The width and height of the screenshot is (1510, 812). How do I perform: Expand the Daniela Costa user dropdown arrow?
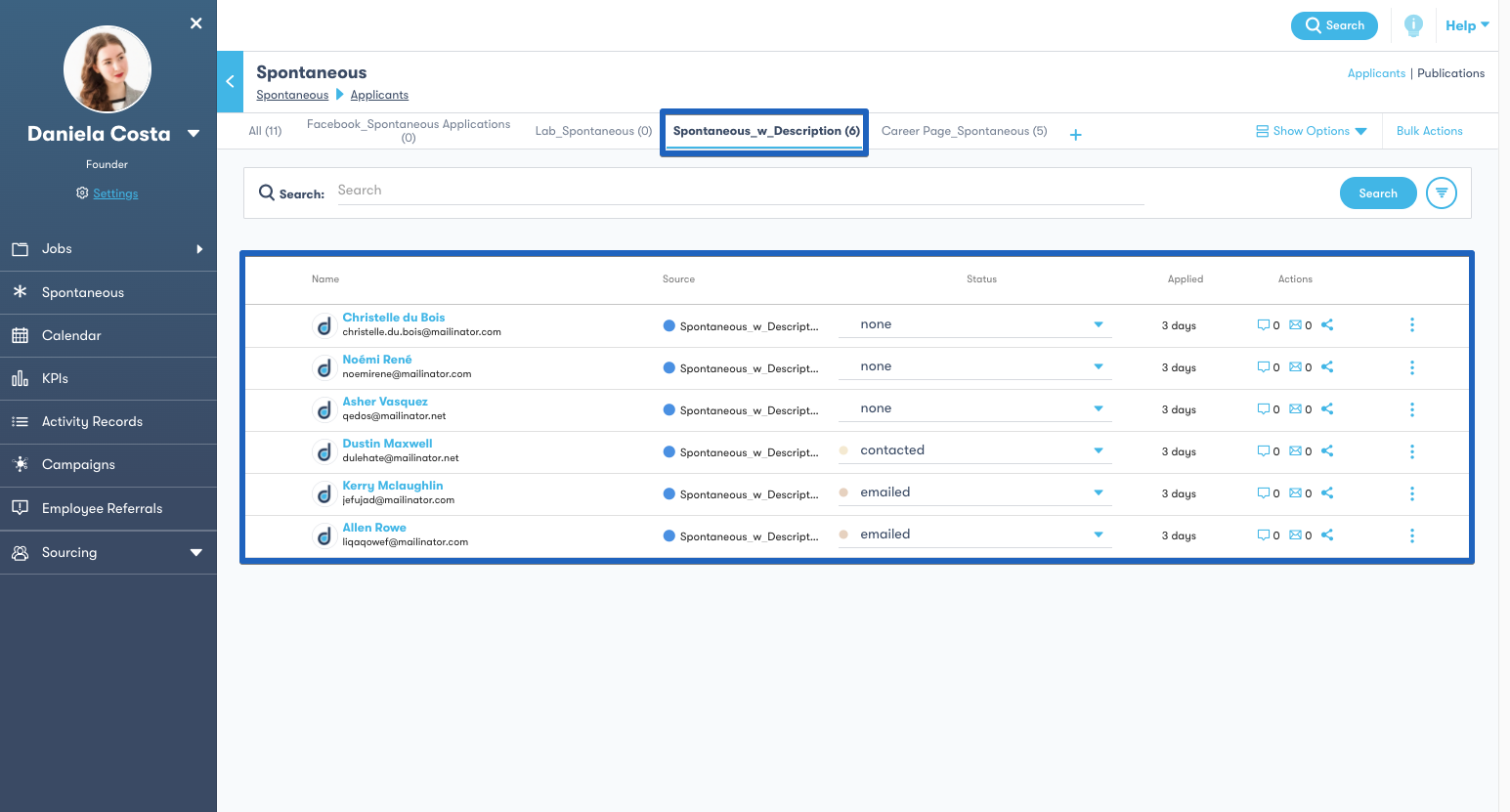click(194, 134)
